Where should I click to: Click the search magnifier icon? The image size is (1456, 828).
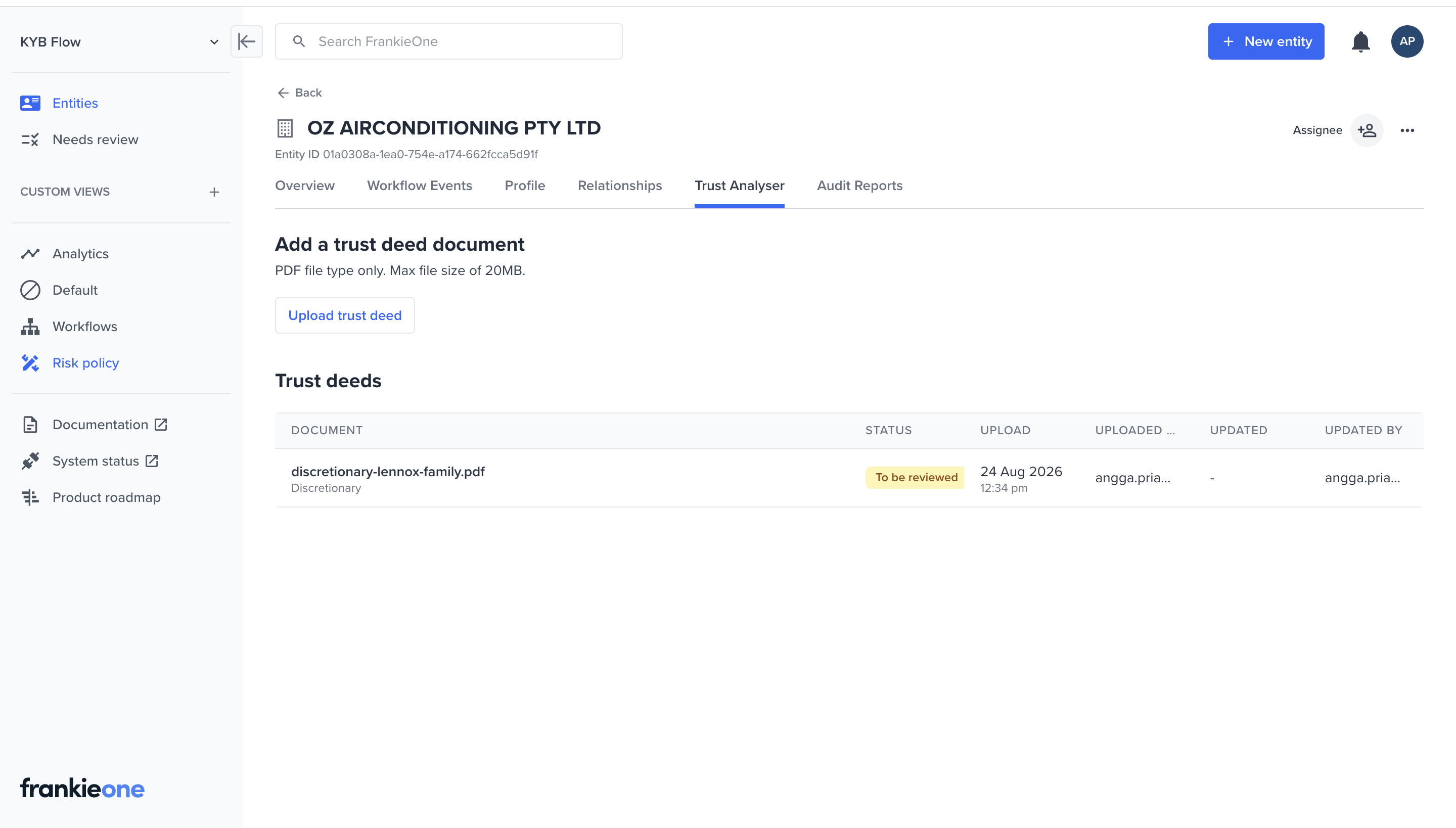point(299,41)
